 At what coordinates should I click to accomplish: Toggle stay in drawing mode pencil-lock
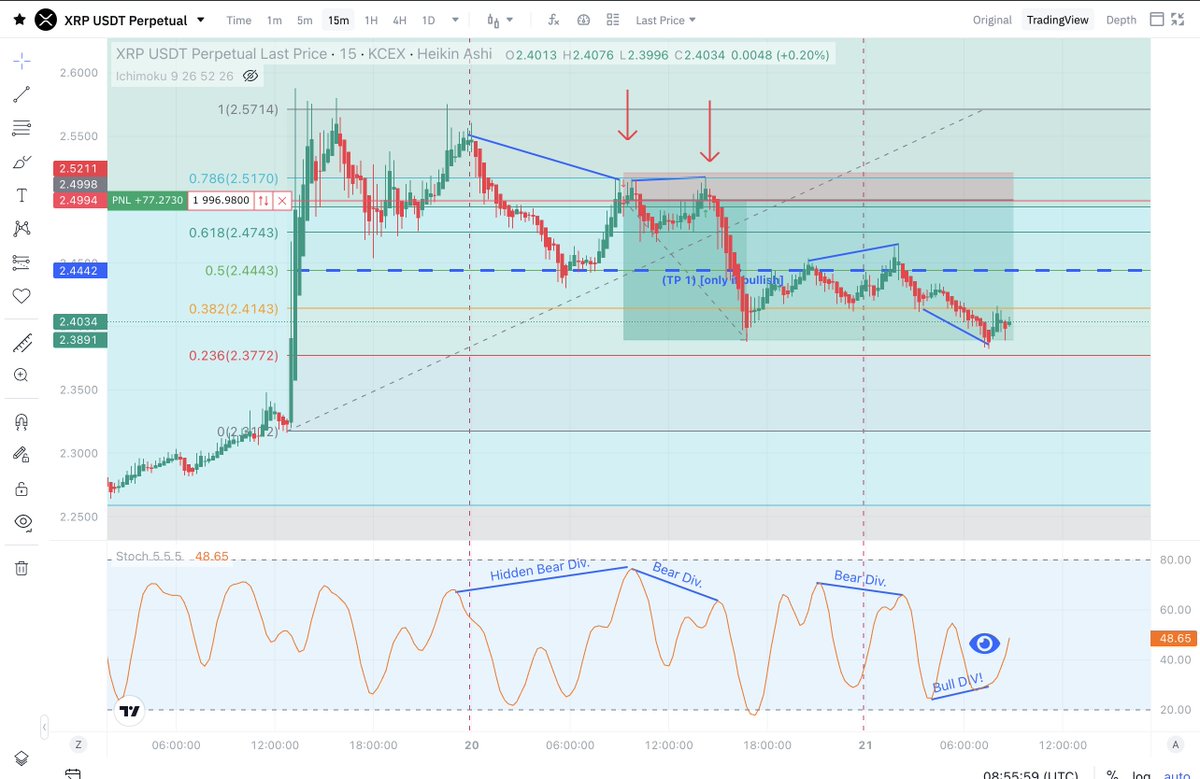21,455
